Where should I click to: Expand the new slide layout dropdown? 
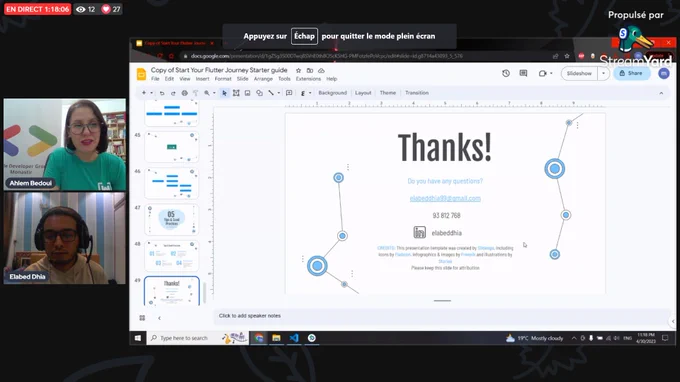151,93
